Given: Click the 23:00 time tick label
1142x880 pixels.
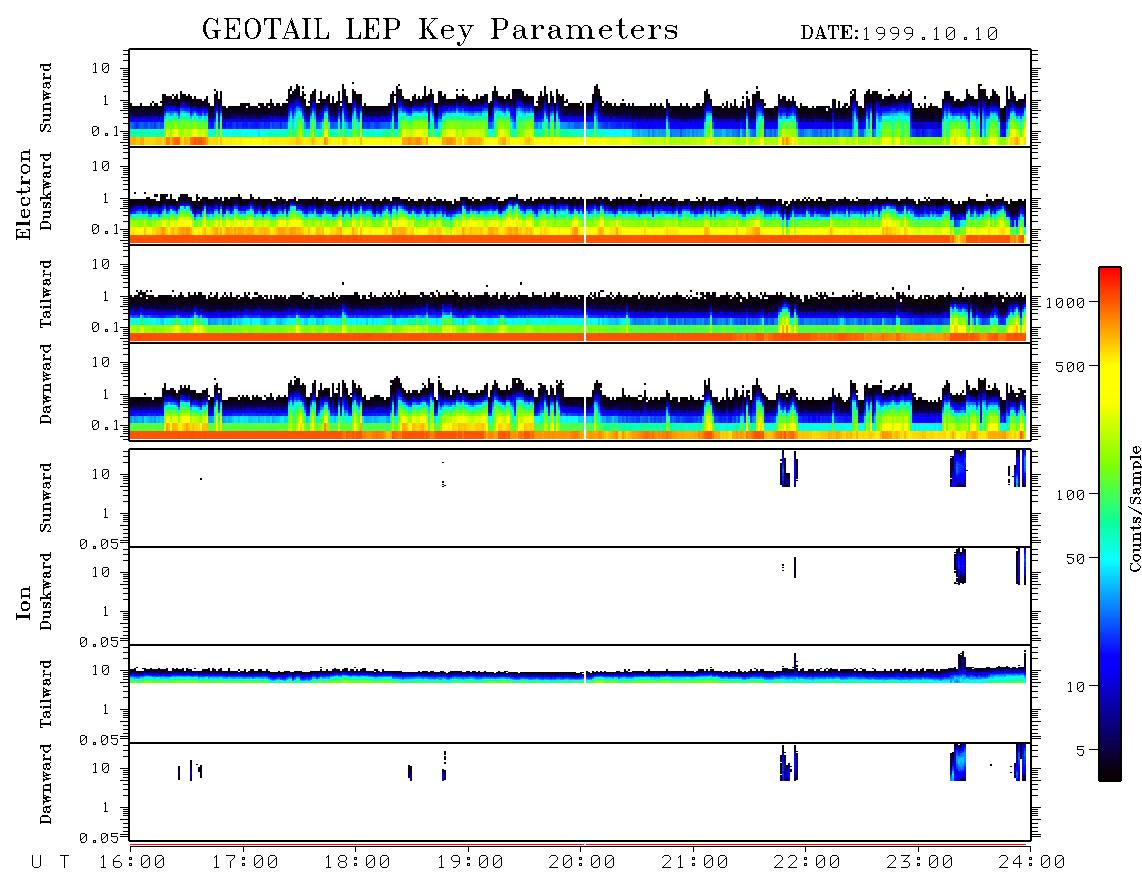Looking at the screenshot, I should [920, 863].
